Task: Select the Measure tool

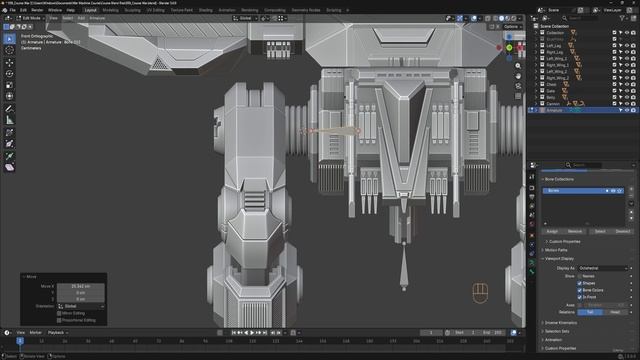Action: [9, 120]
